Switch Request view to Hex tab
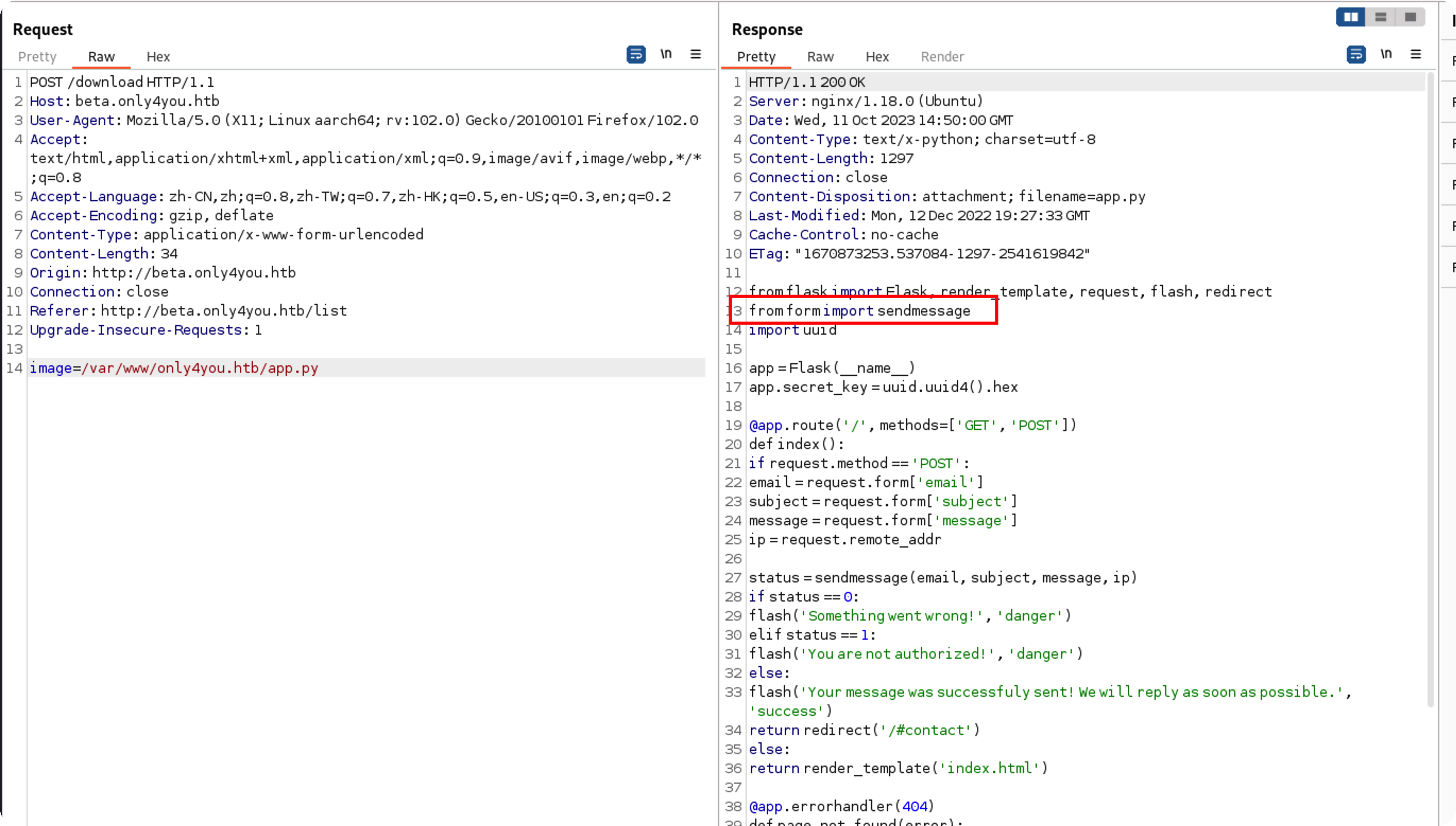 click(x=158, y=57)
